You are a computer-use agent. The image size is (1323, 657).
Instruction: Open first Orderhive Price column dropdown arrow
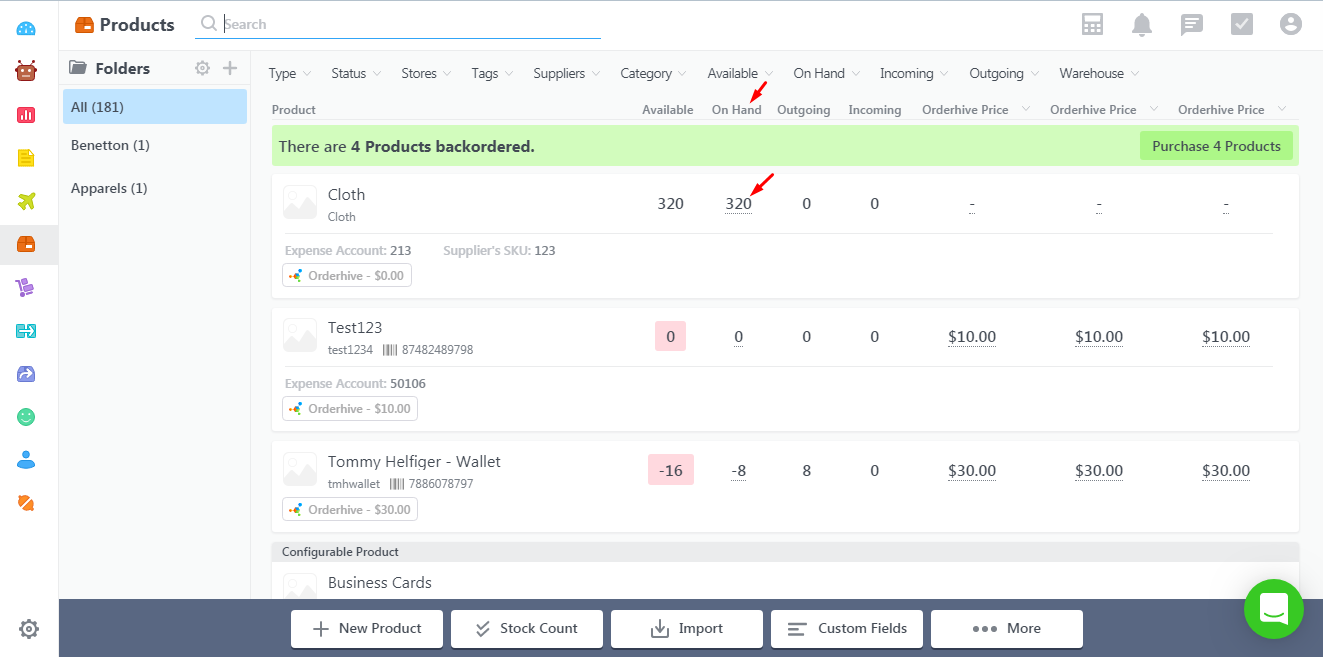1025,109
